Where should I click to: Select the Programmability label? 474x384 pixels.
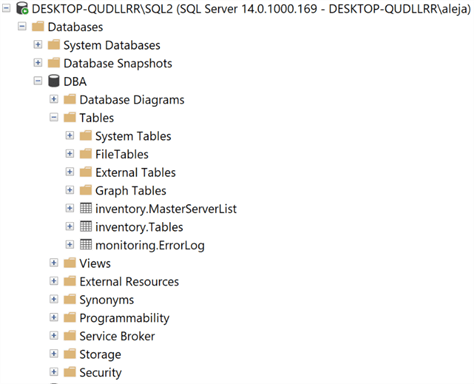(124, 318)
